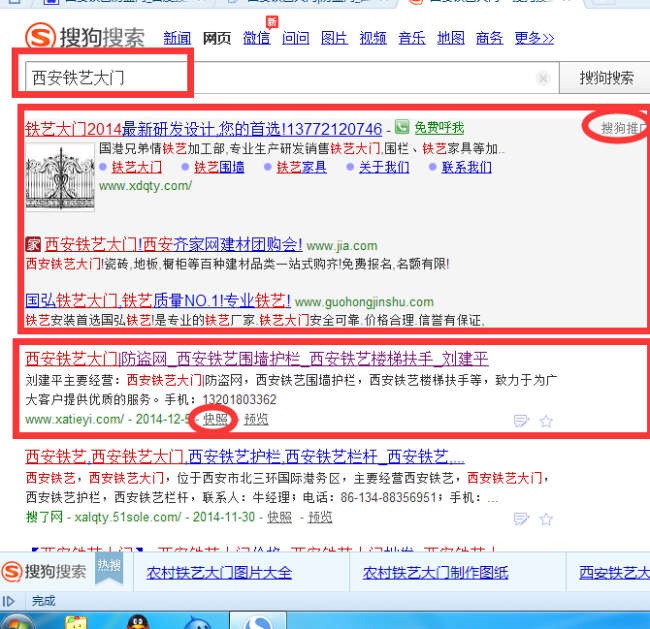Star the xatieyi.com result
The height and width of the screenshot is (629, 650).
point(546,421)
